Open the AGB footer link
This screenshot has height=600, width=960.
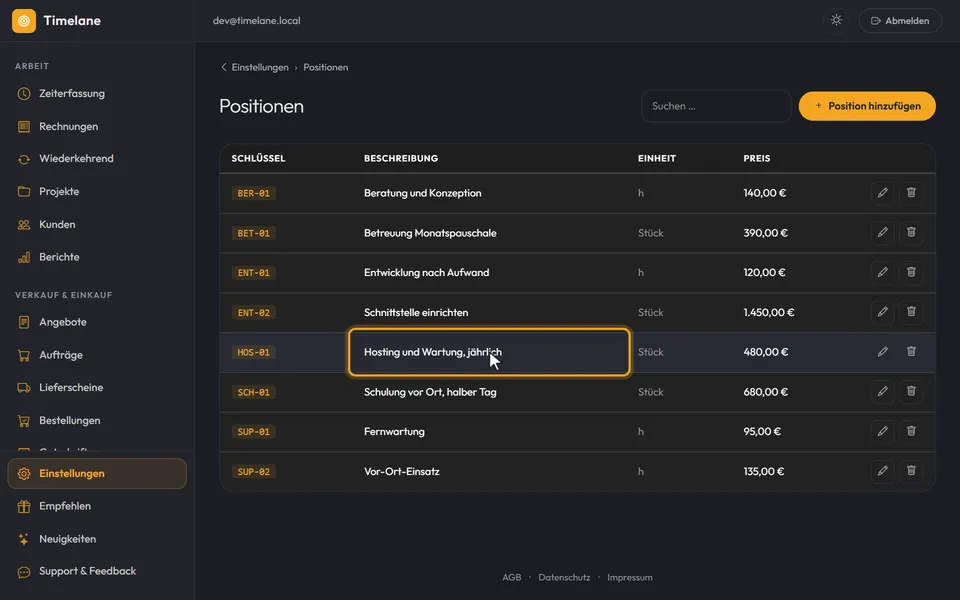coord(512,577)
